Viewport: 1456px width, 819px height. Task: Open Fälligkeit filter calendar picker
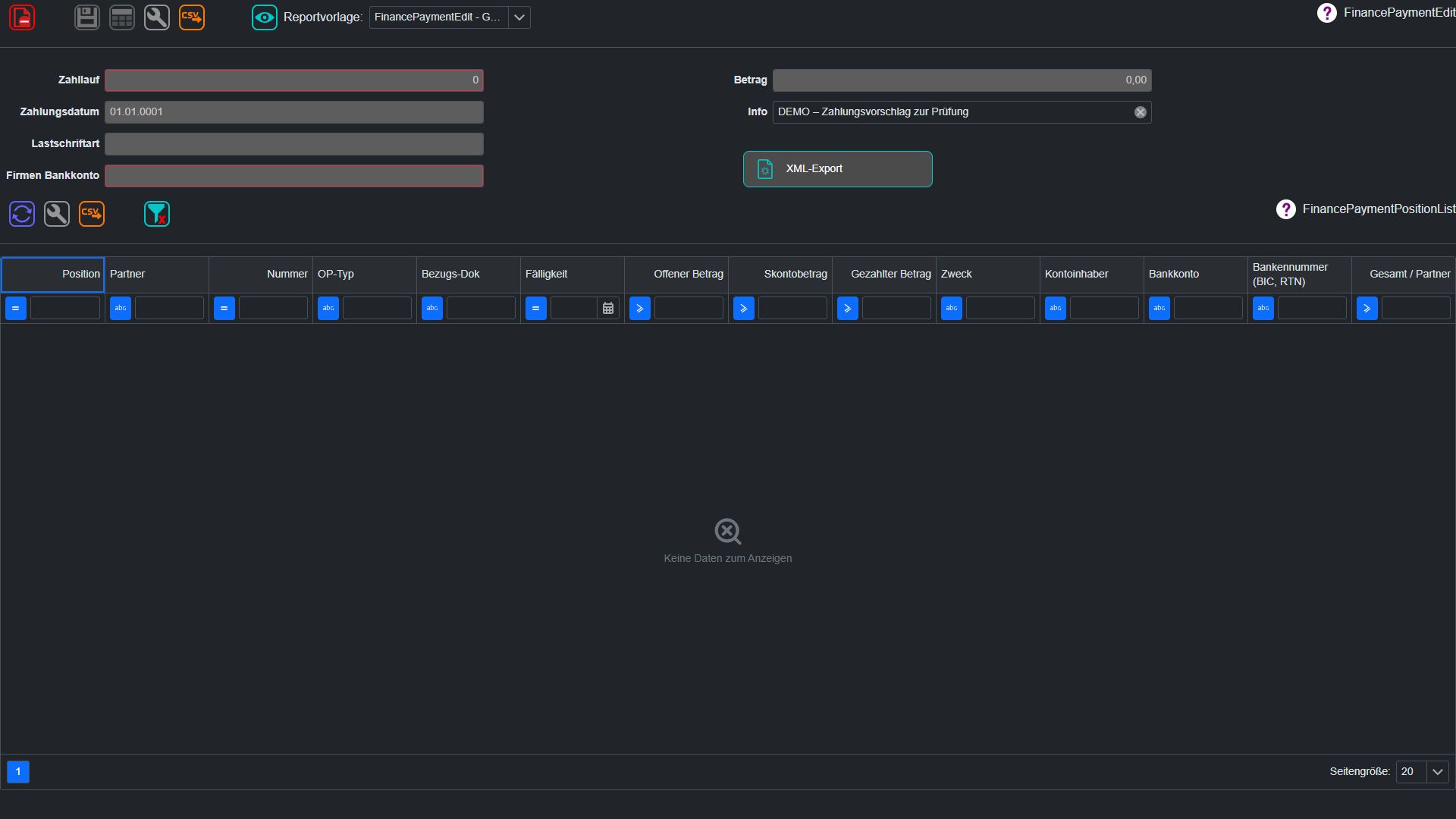(x=608, y=309)
